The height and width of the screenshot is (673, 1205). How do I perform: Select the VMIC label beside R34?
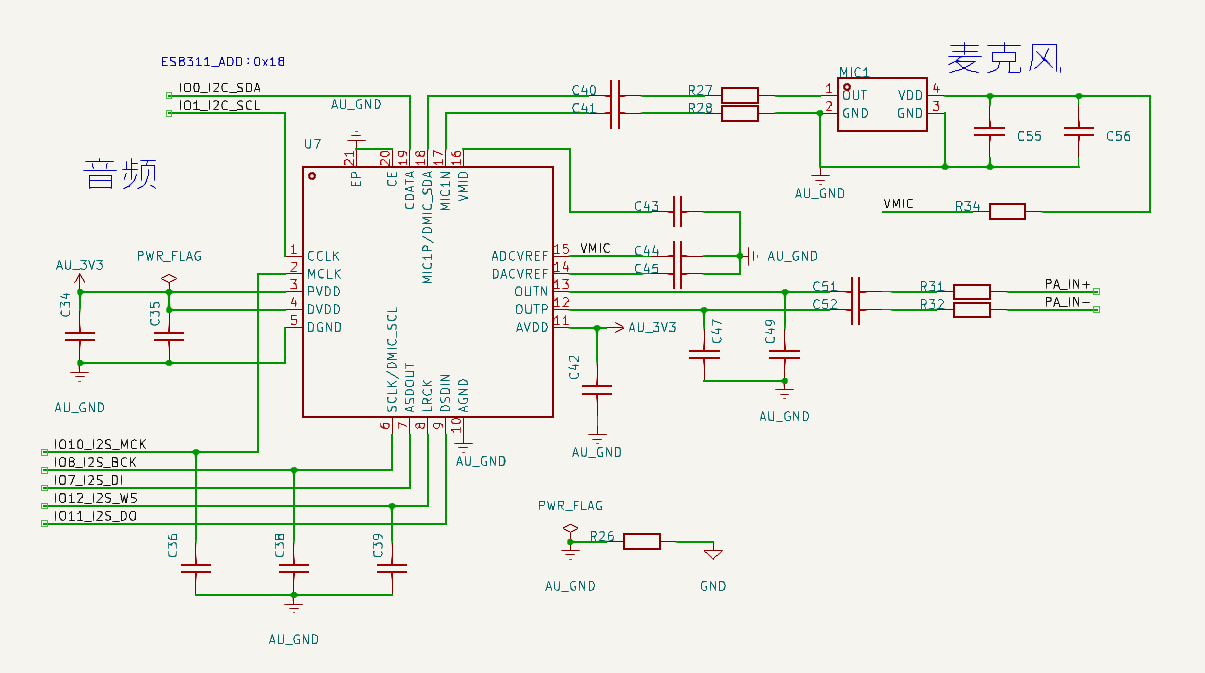coord(898,204)
